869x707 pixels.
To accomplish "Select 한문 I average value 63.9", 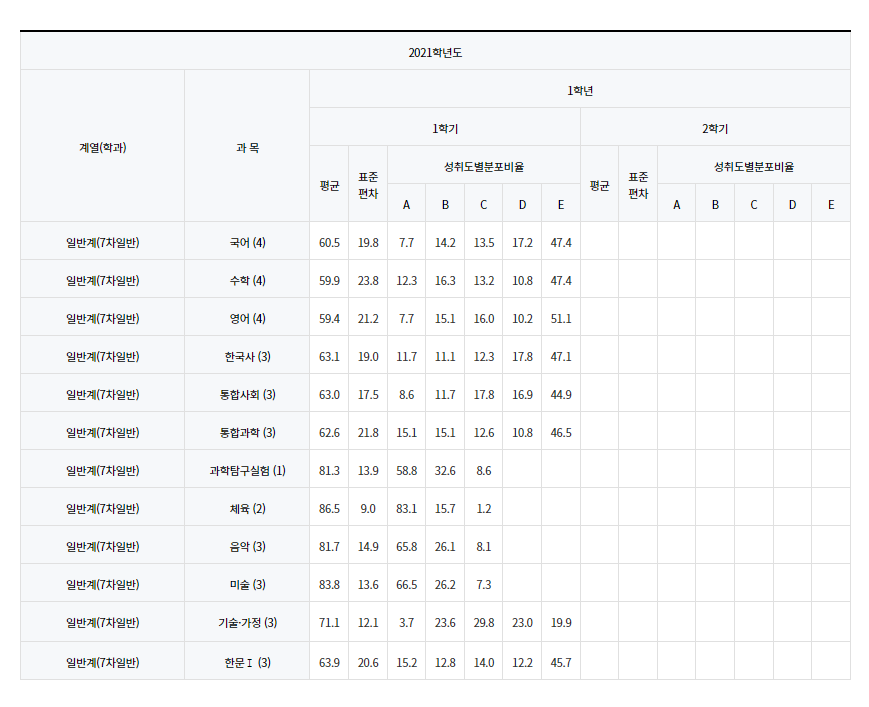I will (x=329, y=662).
